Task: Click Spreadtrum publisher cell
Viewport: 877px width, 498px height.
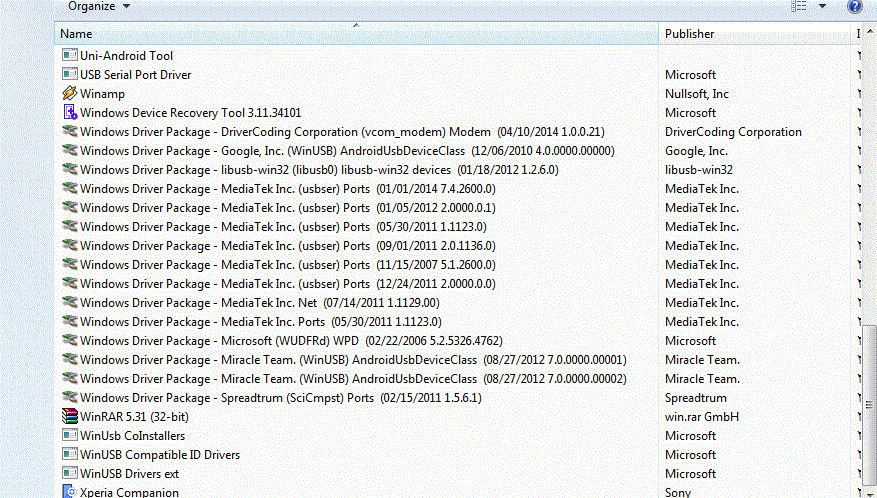Action: tap(696, 398)
